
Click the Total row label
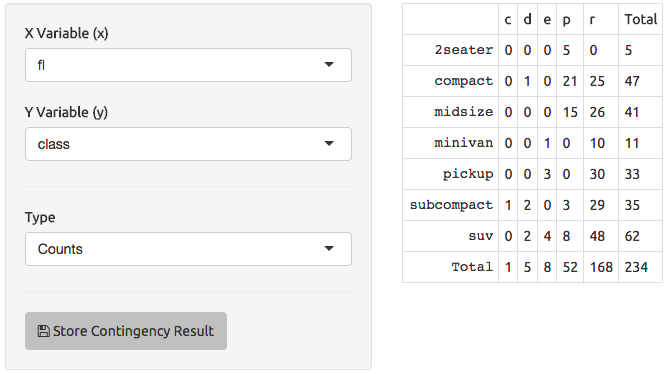point(472,267)
